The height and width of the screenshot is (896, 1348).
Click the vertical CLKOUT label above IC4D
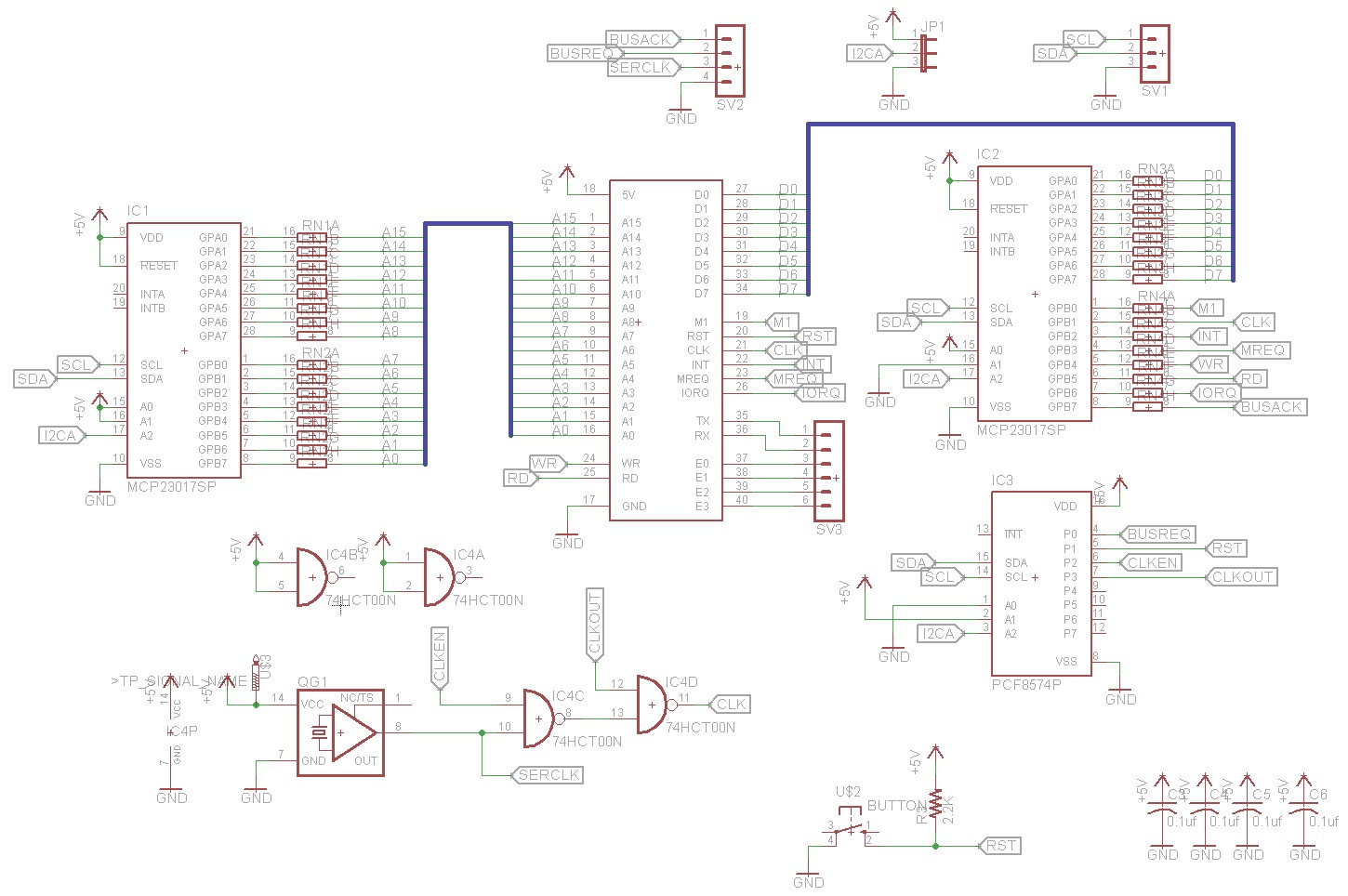595,625
